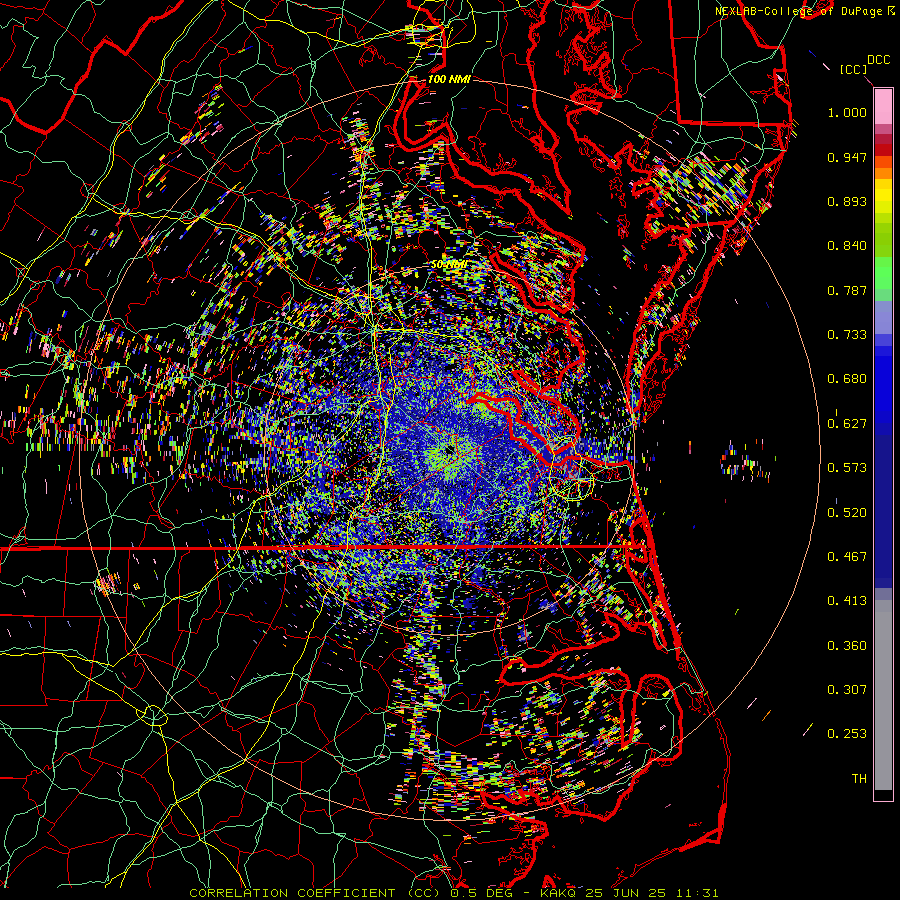
Task: Select the 0.893 legend value
Action: (847, 201)
